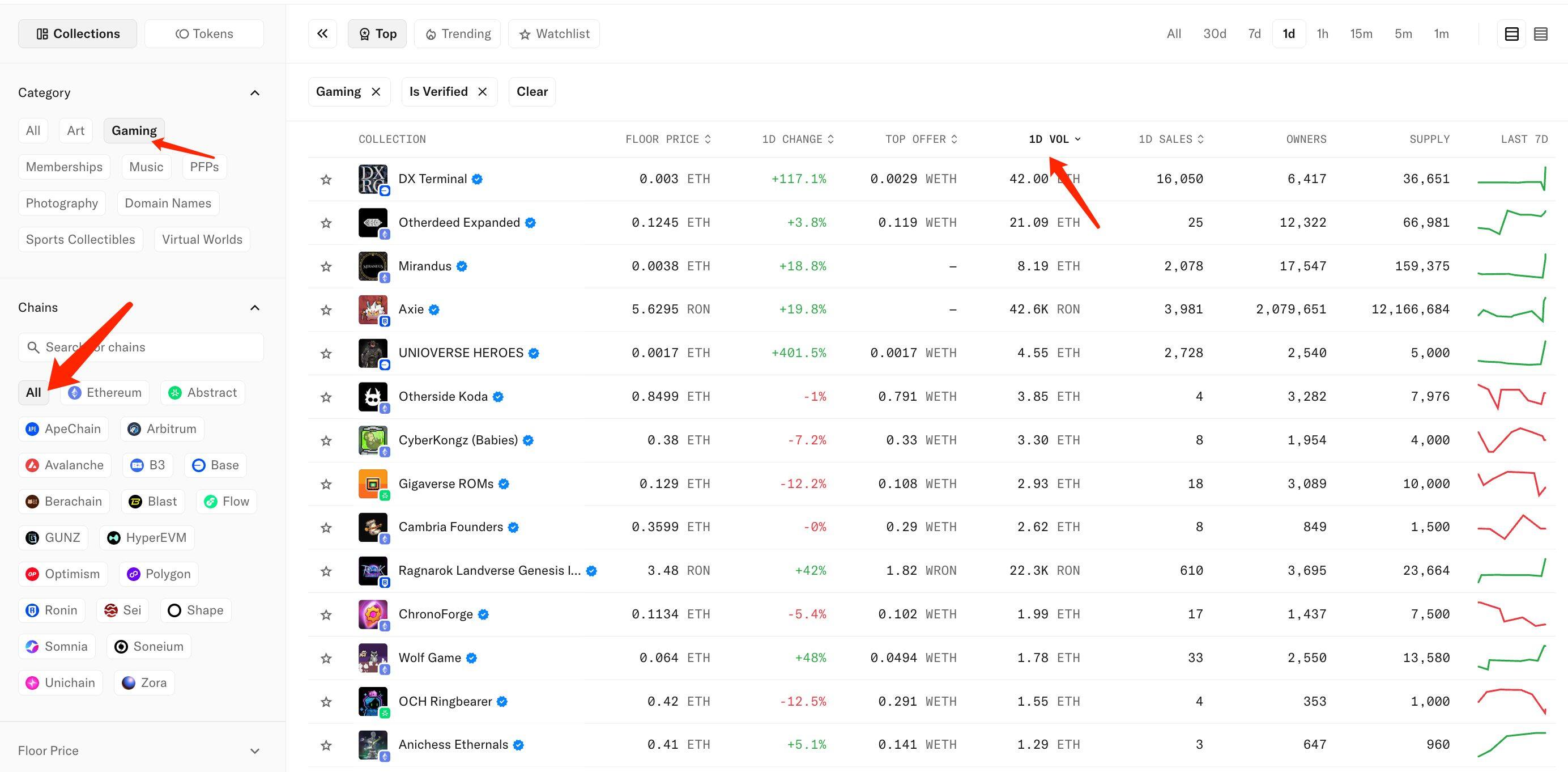Select the split-panel view icon

click(1511, 33)
